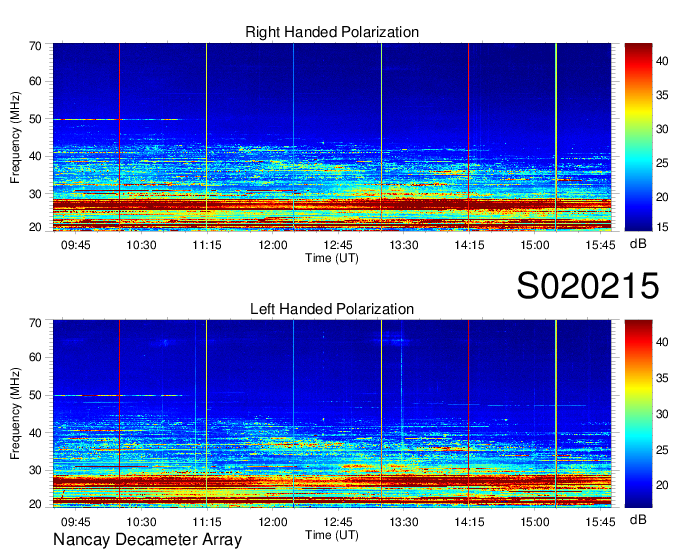Click the Left Handed plot's dB colorbar
Screen dimensions: 680x552
tap(638, 414)
